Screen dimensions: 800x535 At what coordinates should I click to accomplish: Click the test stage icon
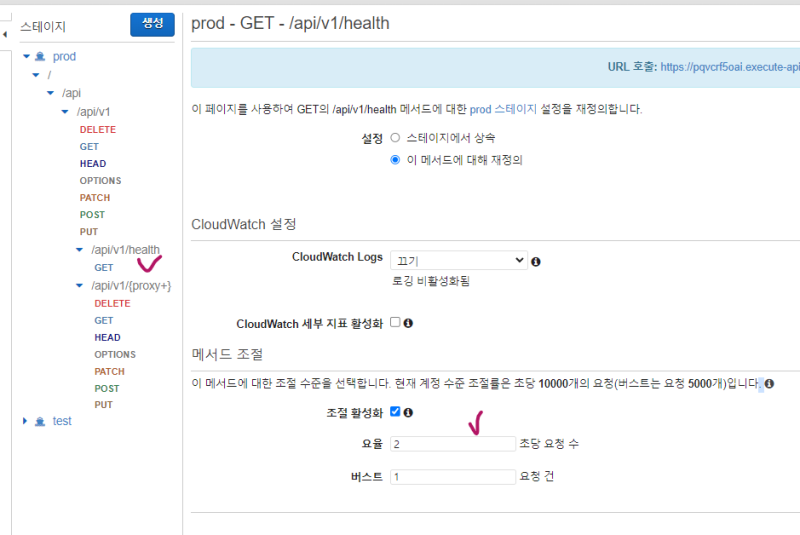[40, 421]
